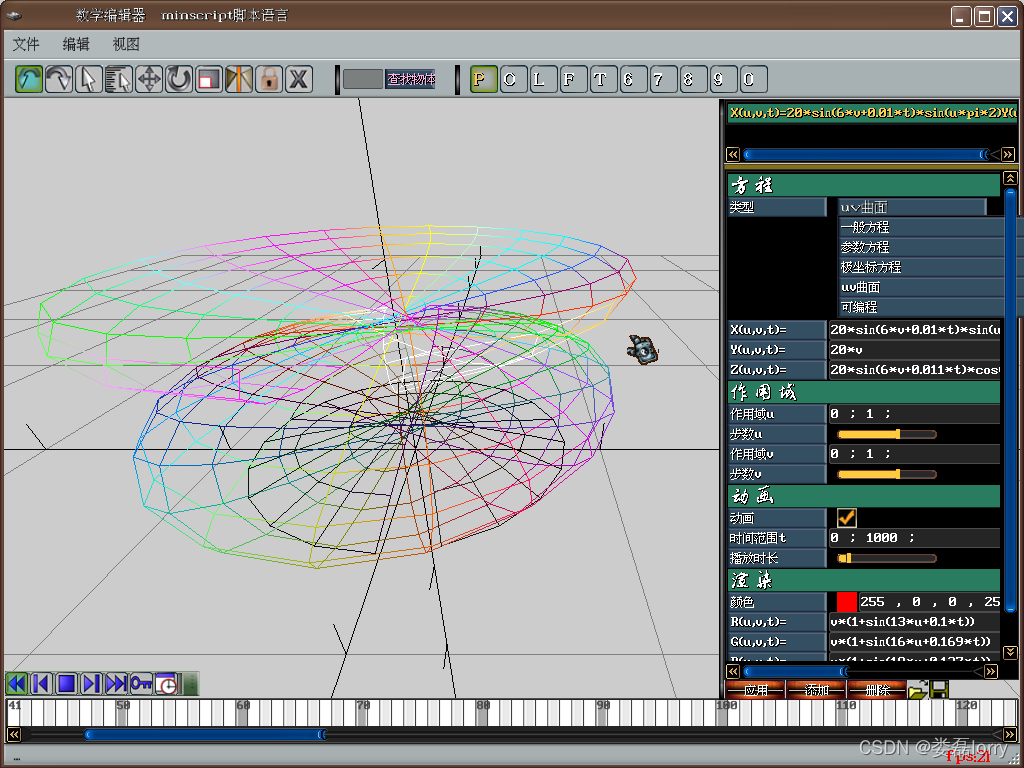Choose 极坐标方程 from type list

[x=921, y=267]
